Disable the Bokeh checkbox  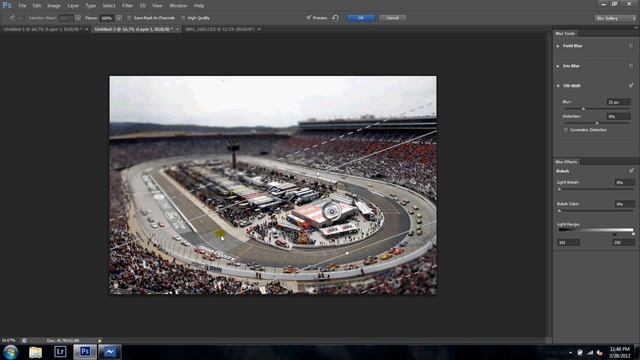click(631, 171)
